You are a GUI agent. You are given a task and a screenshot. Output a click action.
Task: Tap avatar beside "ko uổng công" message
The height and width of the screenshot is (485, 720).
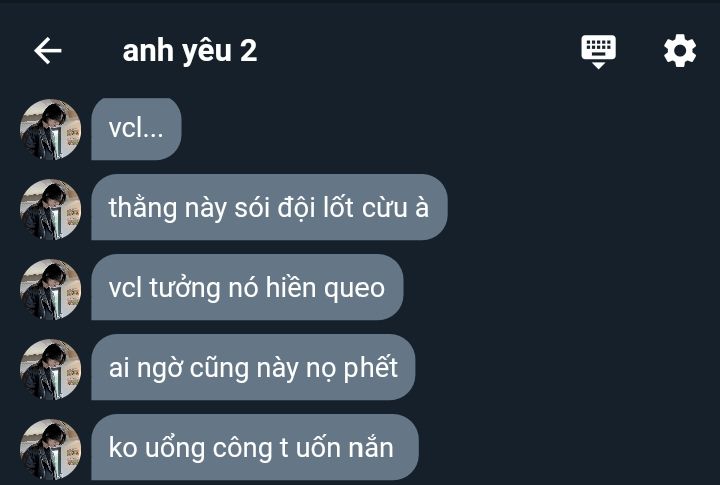click(x=51, y=449)
